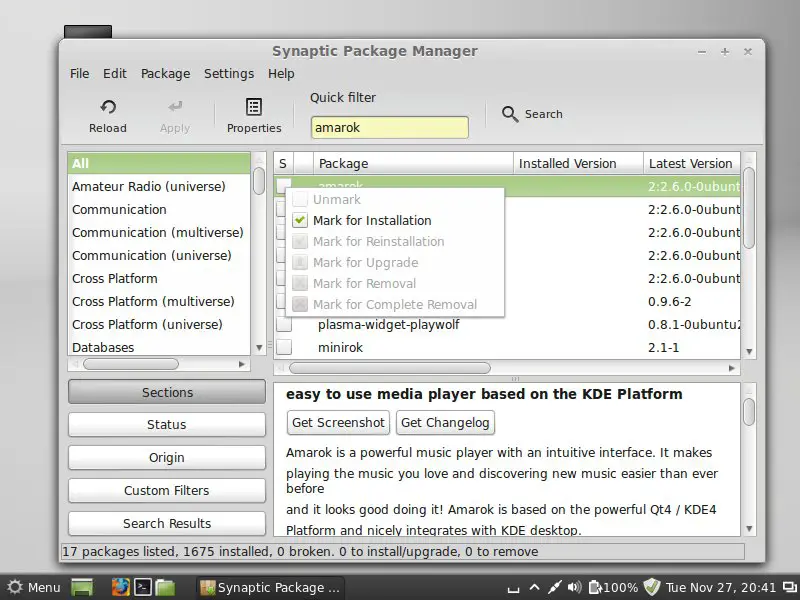Sort by the Package column header
Viewport: 800px width, 600px height.
pyautogui.click(x=413, y=163)
